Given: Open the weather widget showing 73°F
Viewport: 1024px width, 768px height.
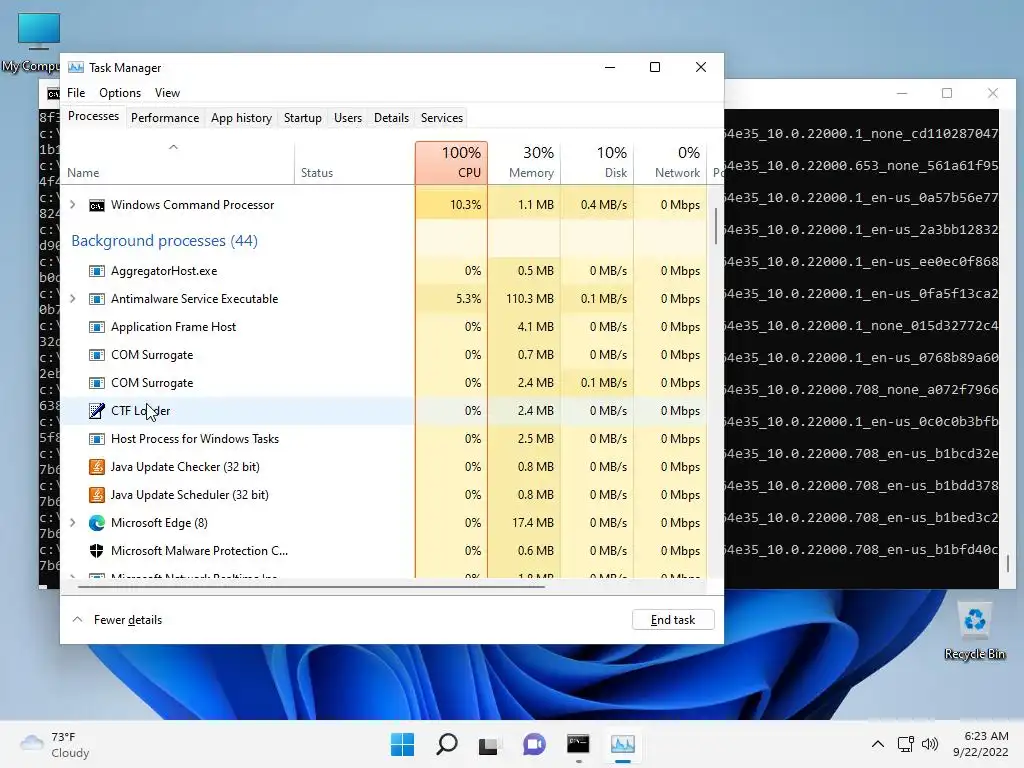Looking at the screenshot, I should pos(56,745).
